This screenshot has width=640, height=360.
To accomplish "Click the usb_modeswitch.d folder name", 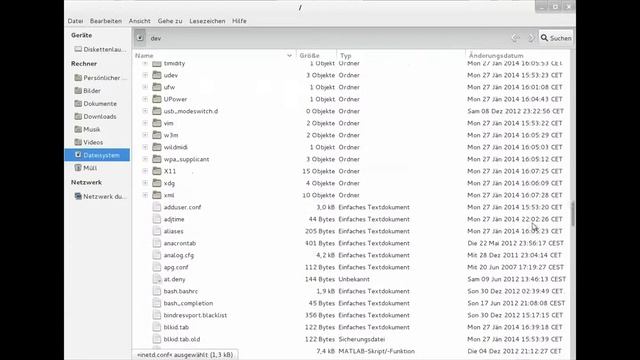I will point(191,111).
